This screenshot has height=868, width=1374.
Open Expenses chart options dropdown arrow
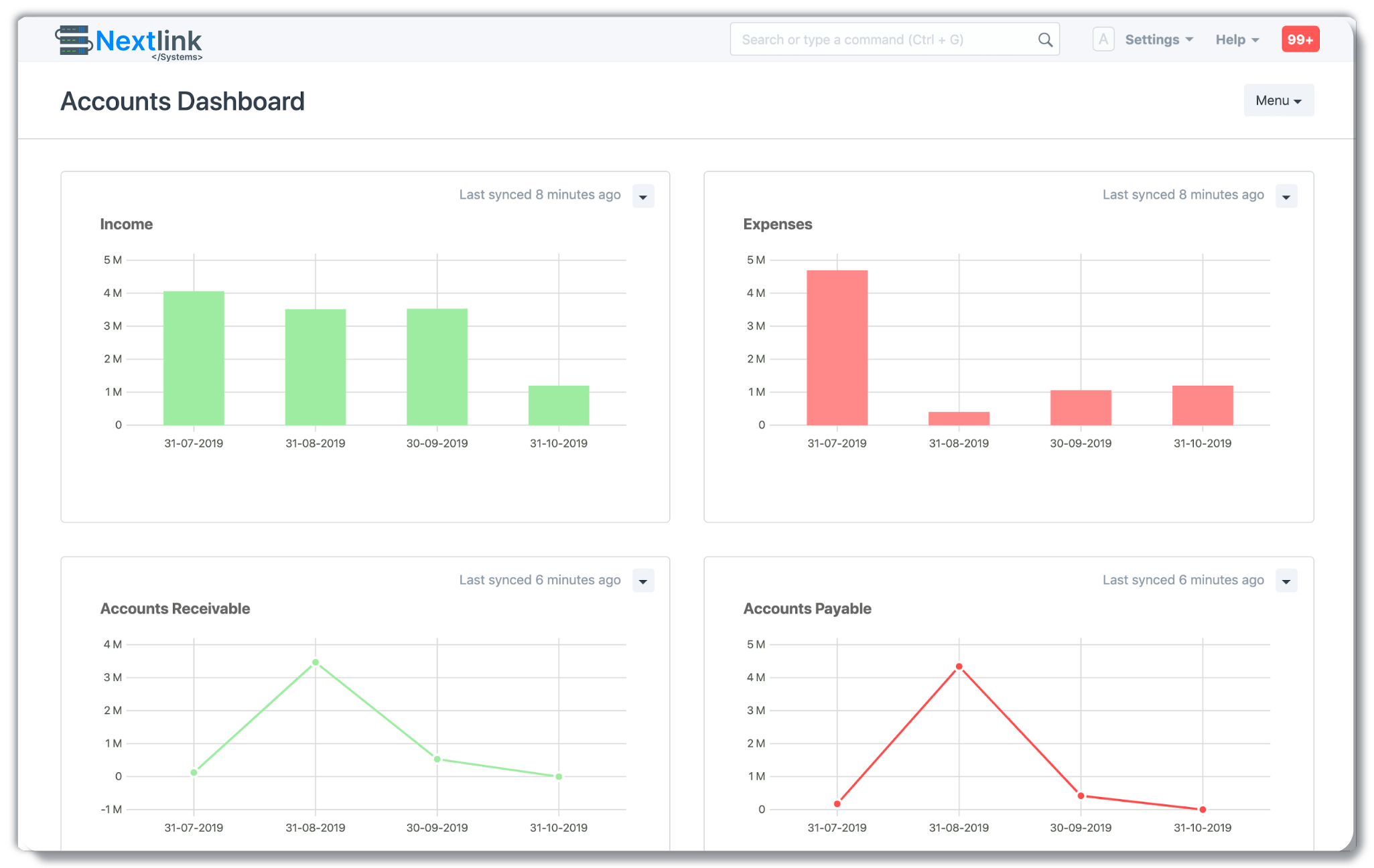1286,196
